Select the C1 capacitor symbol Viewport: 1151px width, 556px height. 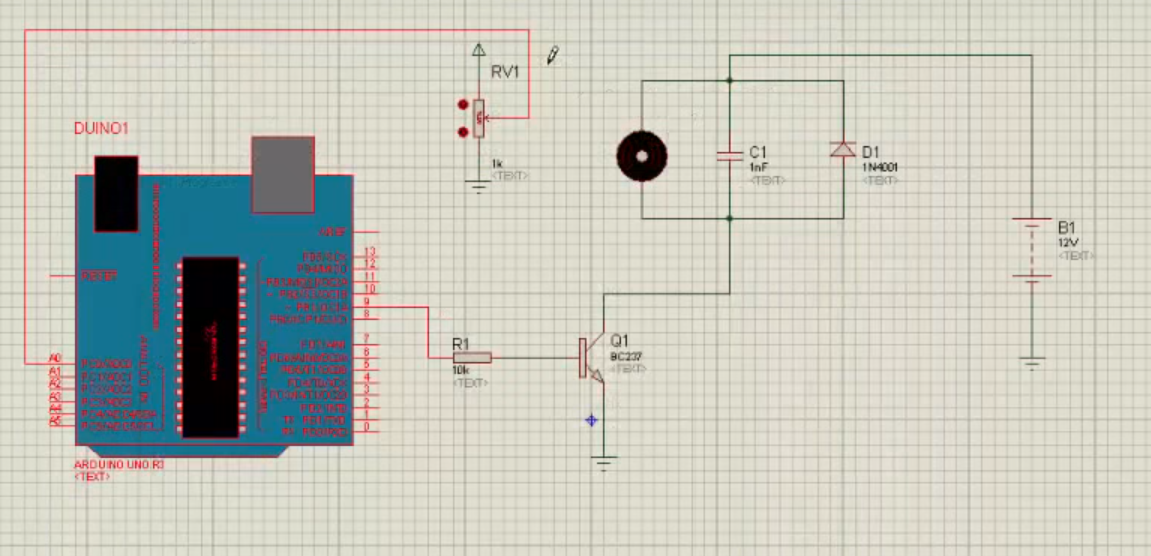(x=730, y=155)
